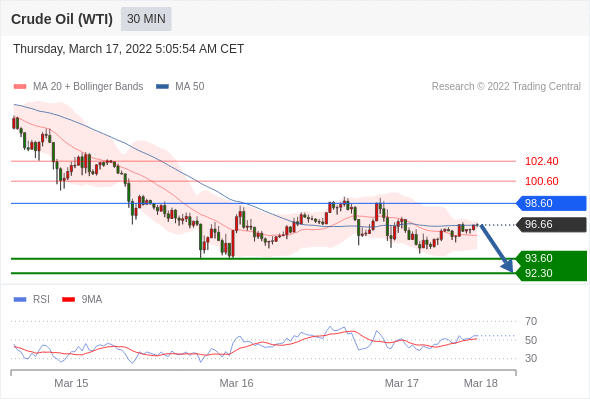Select the Mar 17 date axis marker

tap(401, 383)
